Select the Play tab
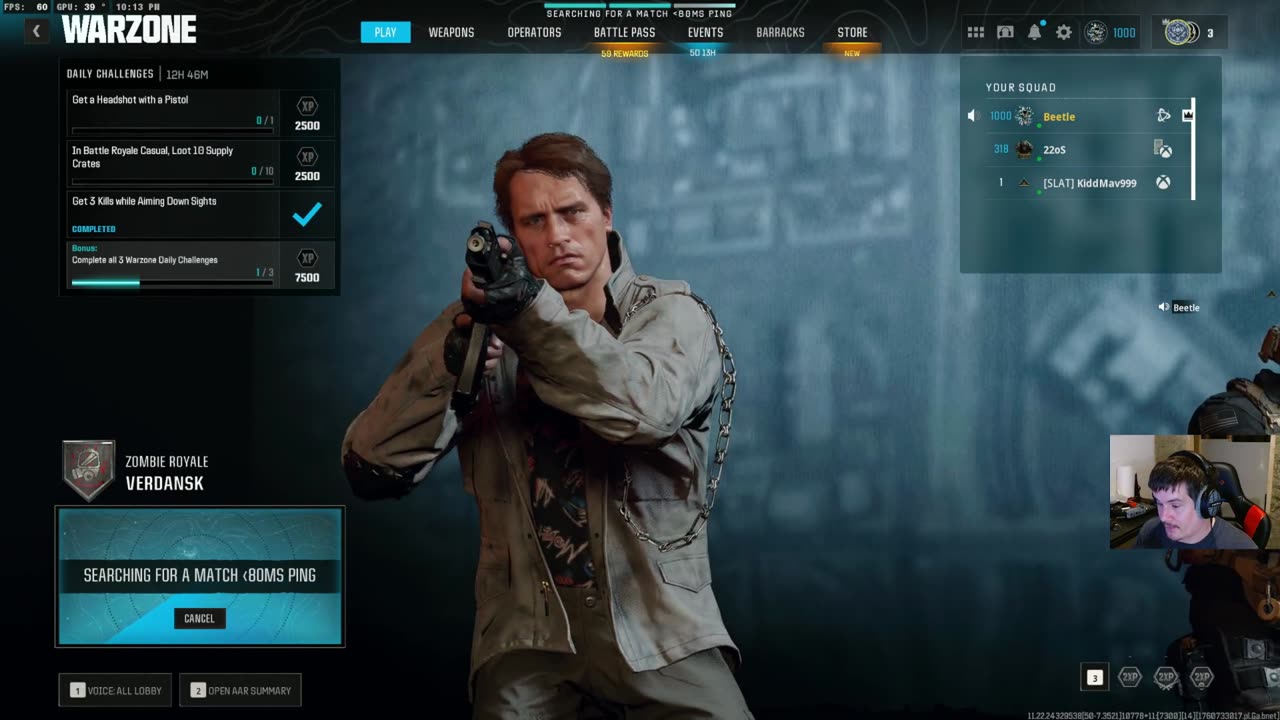 coord(385,32)
